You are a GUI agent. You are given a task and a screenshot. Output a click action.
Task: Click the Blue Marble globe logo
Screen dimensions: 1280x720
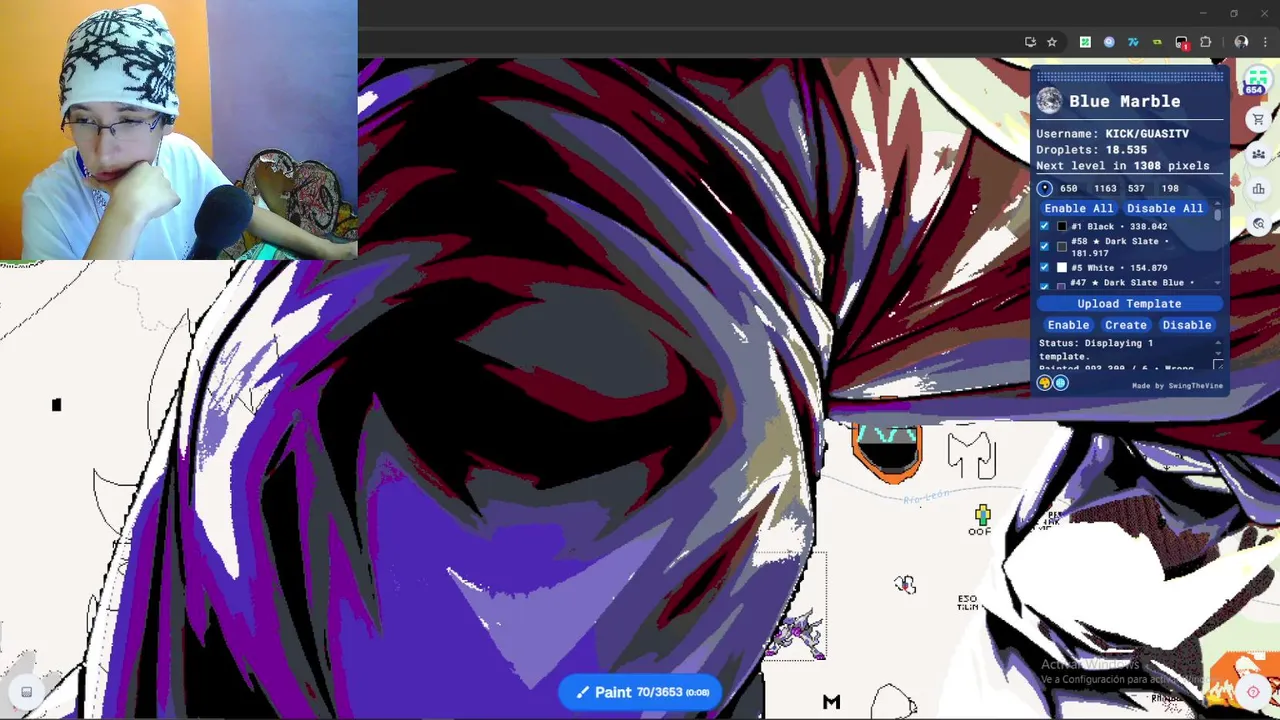coord(1049,101)
